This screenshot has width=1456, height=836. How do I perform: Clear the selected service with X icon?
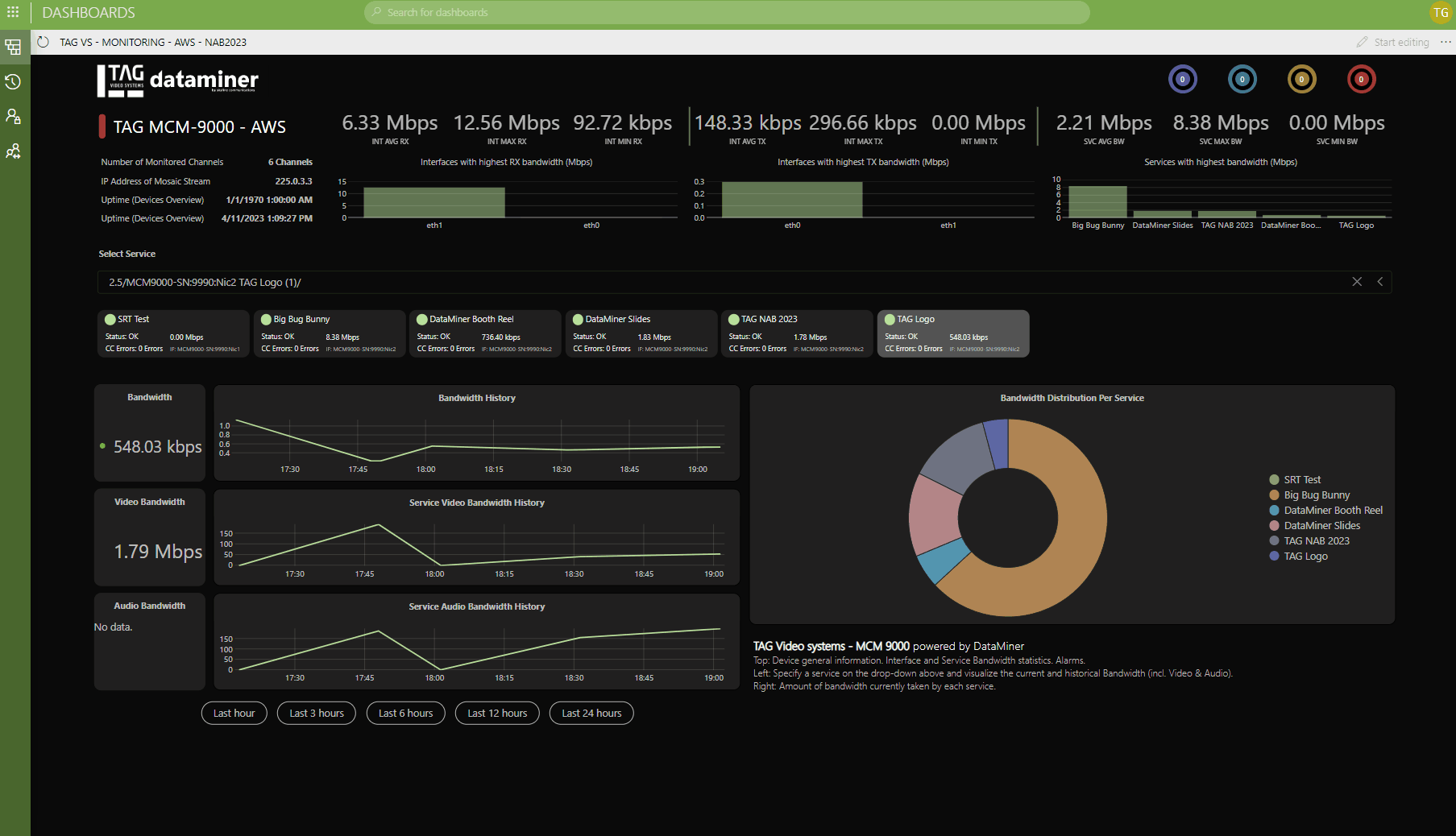[1357, 282]
